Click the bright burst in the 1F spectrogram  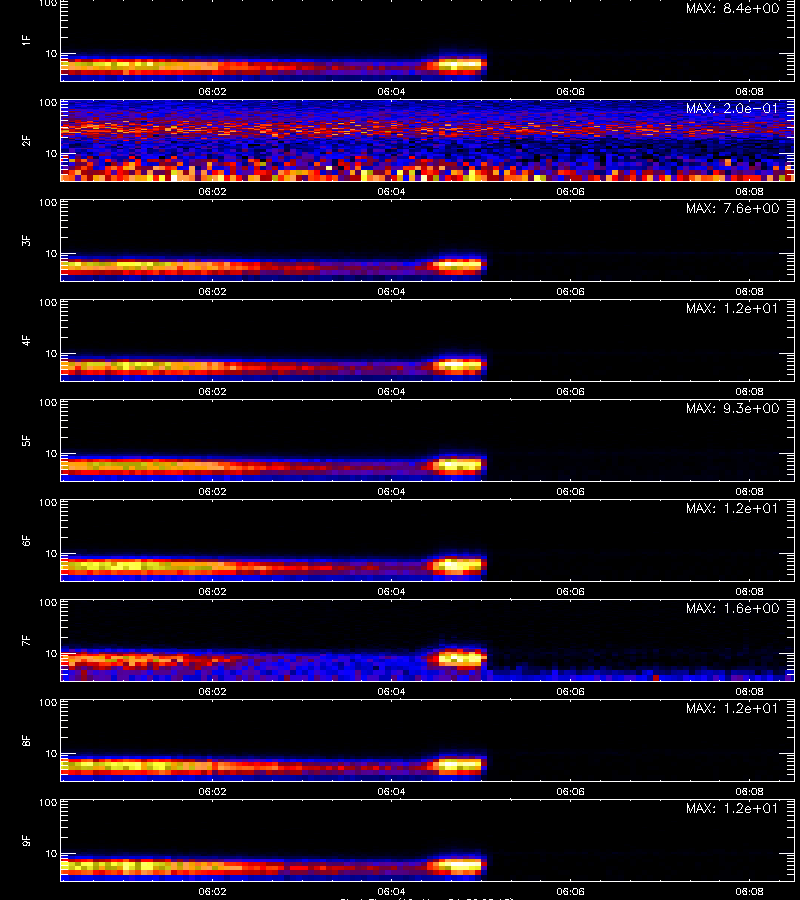(x=460, y=64)
